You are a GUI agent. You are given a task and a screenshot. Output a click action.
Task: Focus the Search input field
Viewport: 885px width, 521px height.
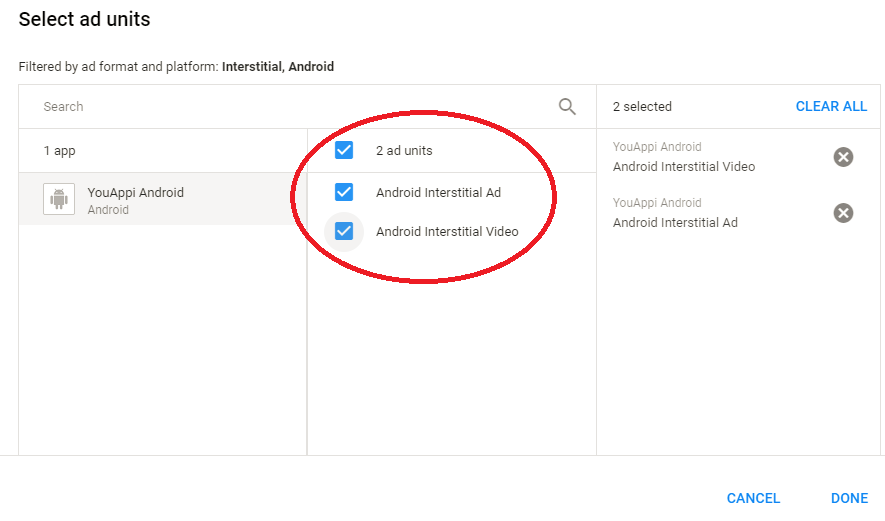[290, 107]
